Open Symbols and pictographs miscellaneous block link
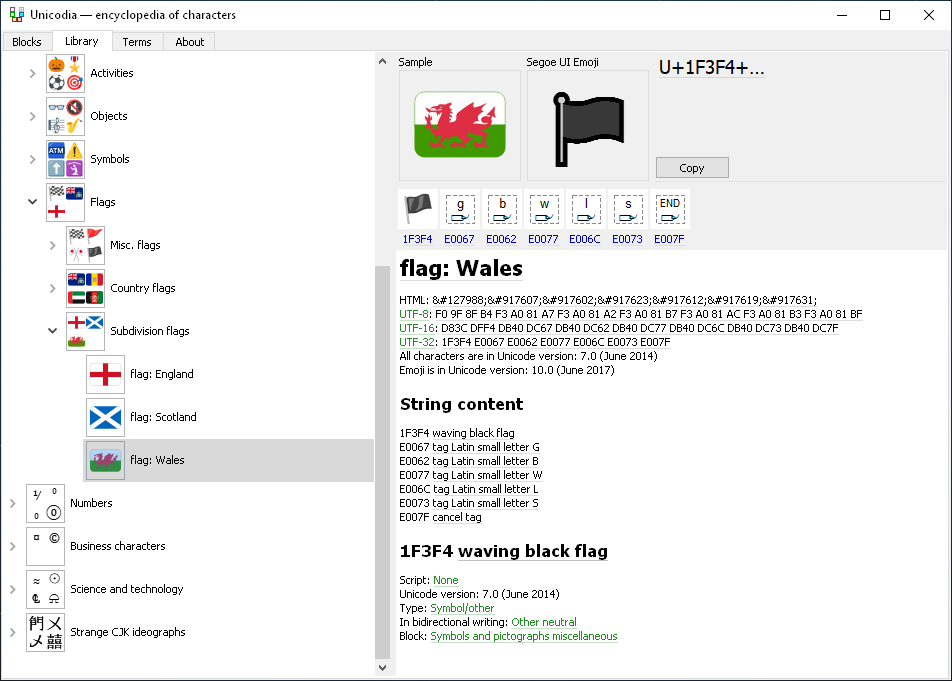Screen dimensions: 952x681 [x=524, y=636]
